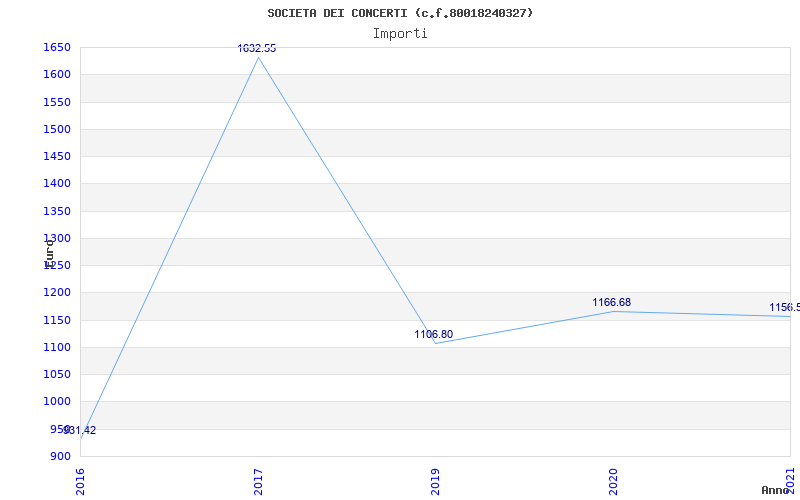800x500 pixels.
Task: Click the 2020 x-axis year label
Action: point(613,482)
